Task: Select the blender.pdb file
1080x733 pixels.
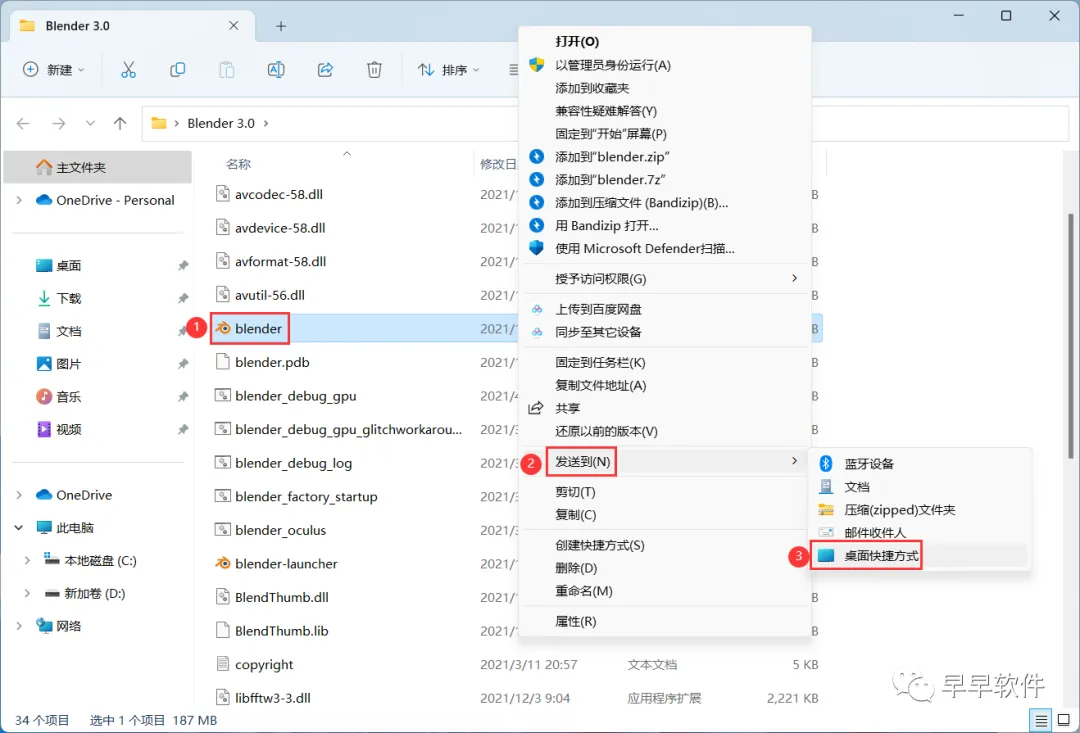Action: click(x=272, y=362)
